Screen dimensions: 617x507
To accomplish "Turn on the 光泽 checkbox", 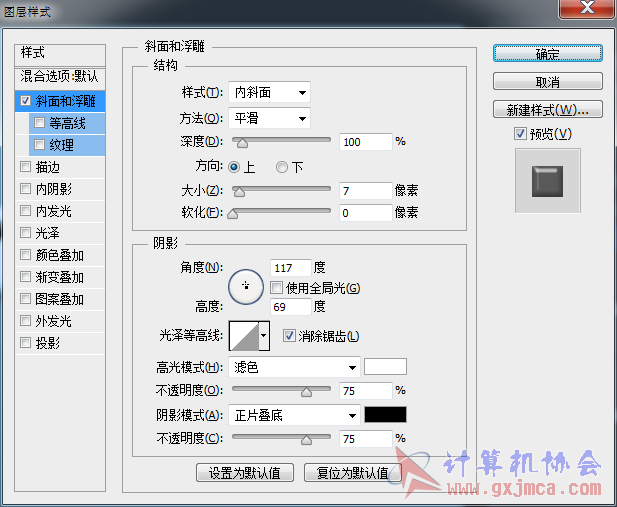I will 26,233.
